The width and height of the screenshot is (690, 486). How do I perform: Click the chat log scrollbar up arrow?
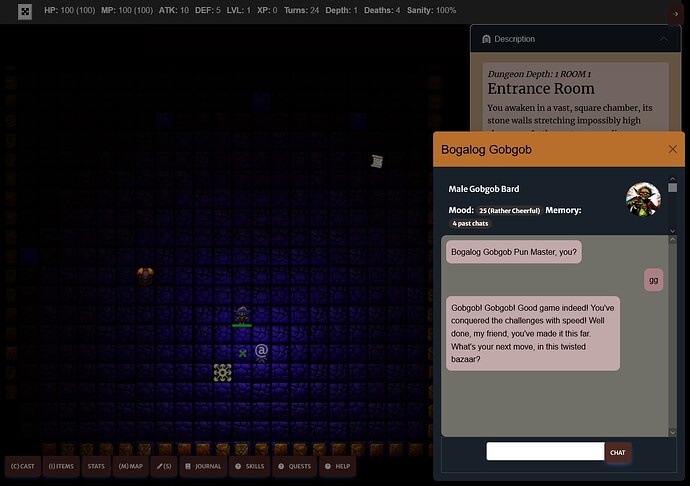point(672,240)
